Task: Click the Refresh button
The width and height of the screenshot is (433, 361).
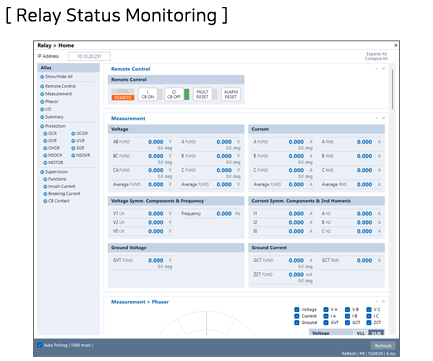Action: coord(383,346)
